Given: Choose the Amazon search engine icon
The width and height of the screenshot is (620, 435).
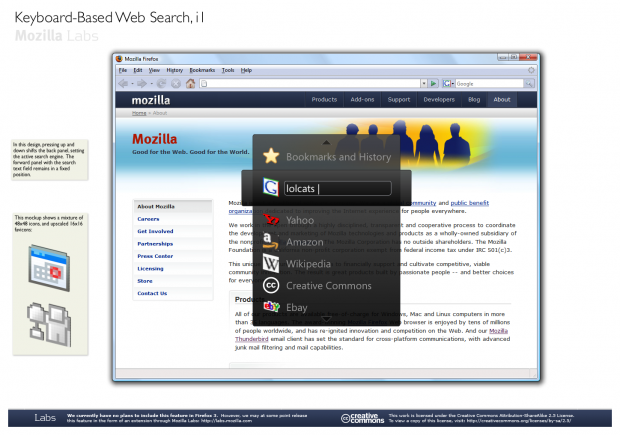Looking at the screenshot, I should click(270, 242).
